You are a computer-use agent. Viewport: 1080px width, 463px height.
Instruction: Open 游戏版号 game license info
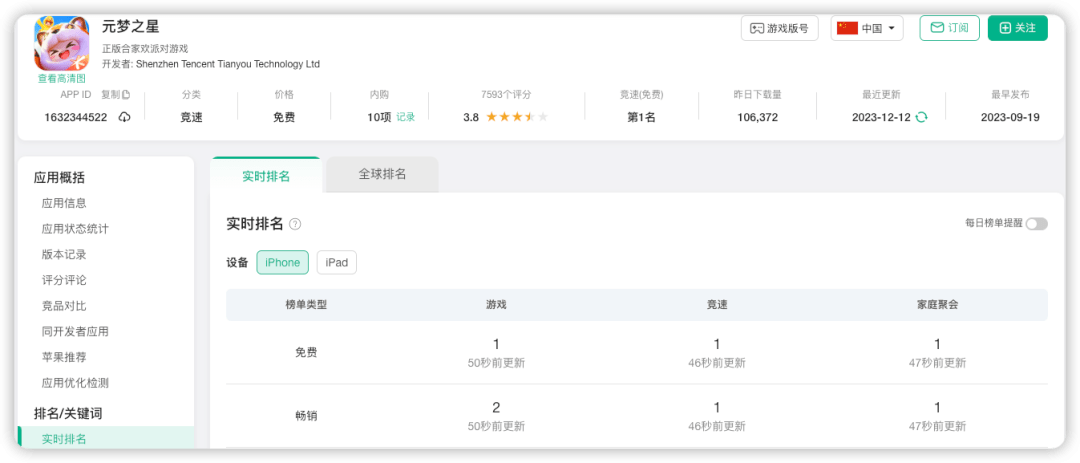[x=780, y=28]
